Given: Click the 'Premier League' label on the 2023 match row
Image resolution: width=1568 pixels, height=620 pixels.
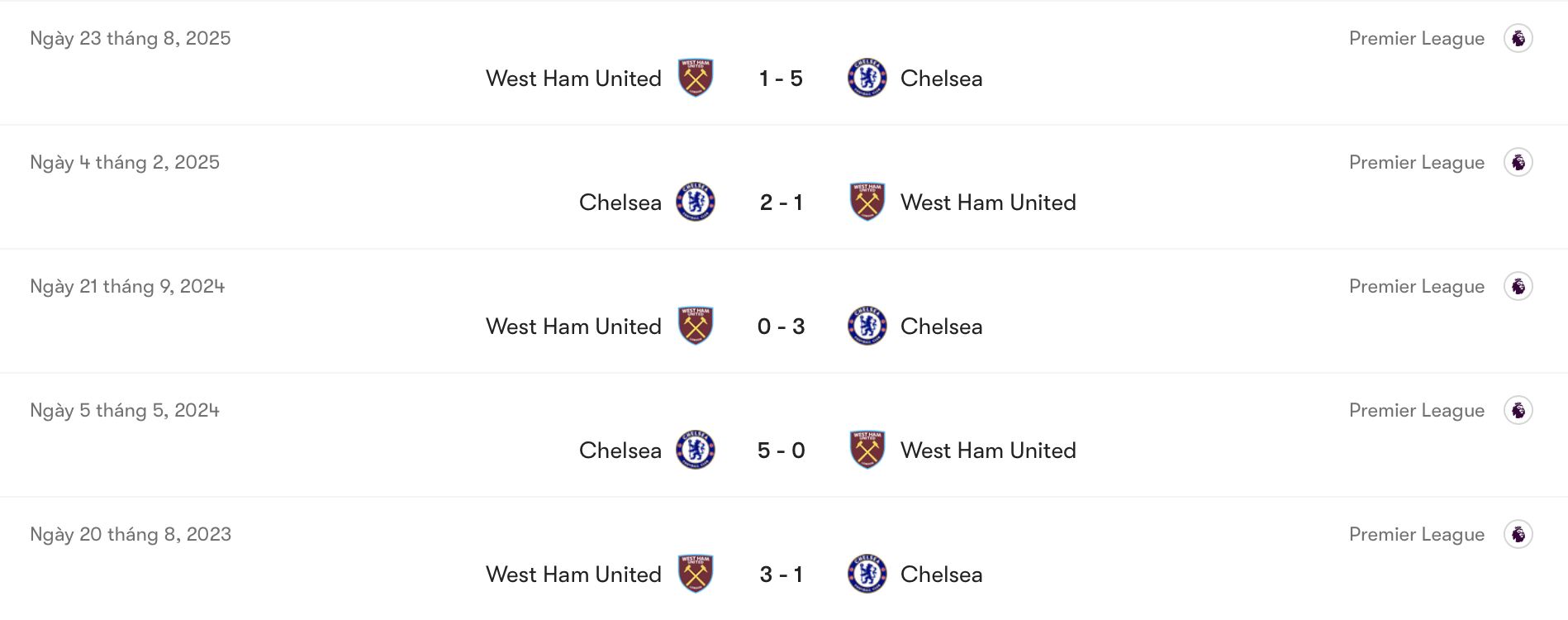Looking at the screenshot, I should [1417, 534].
